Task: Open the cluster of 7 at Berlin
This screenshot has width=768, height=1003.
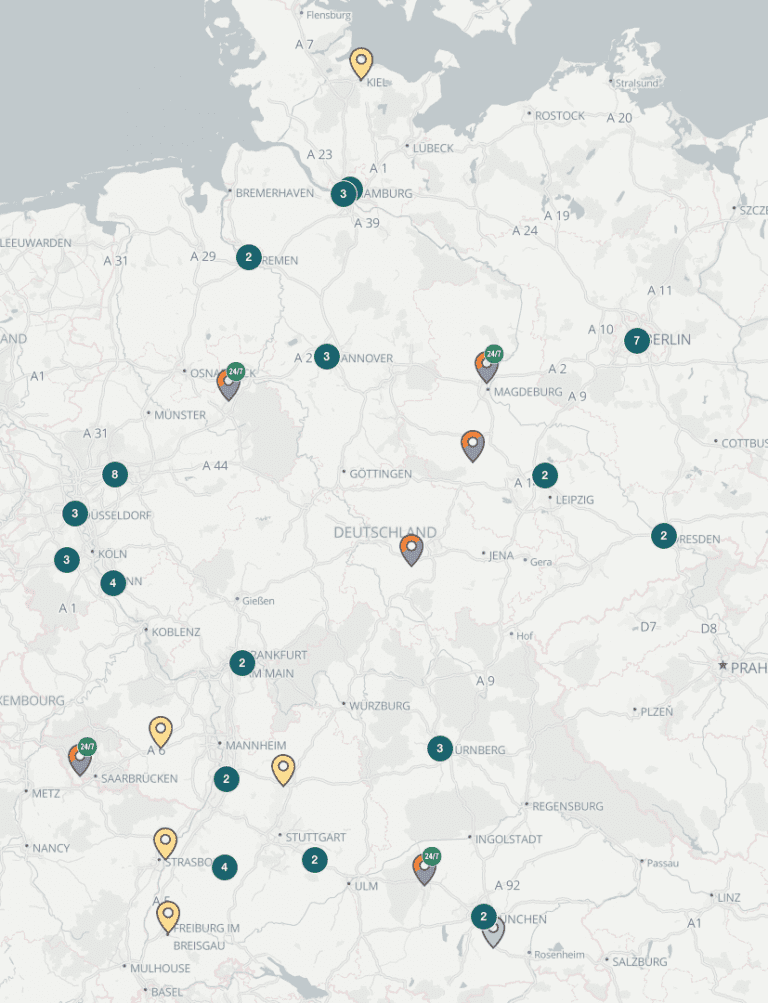Action: tap(637, 341)
